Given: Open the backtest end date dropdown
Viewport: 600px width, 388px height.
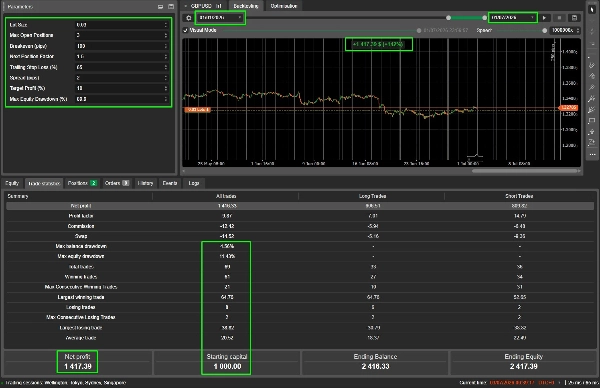Looking at the screenshot, I should [x=512, y=18].
